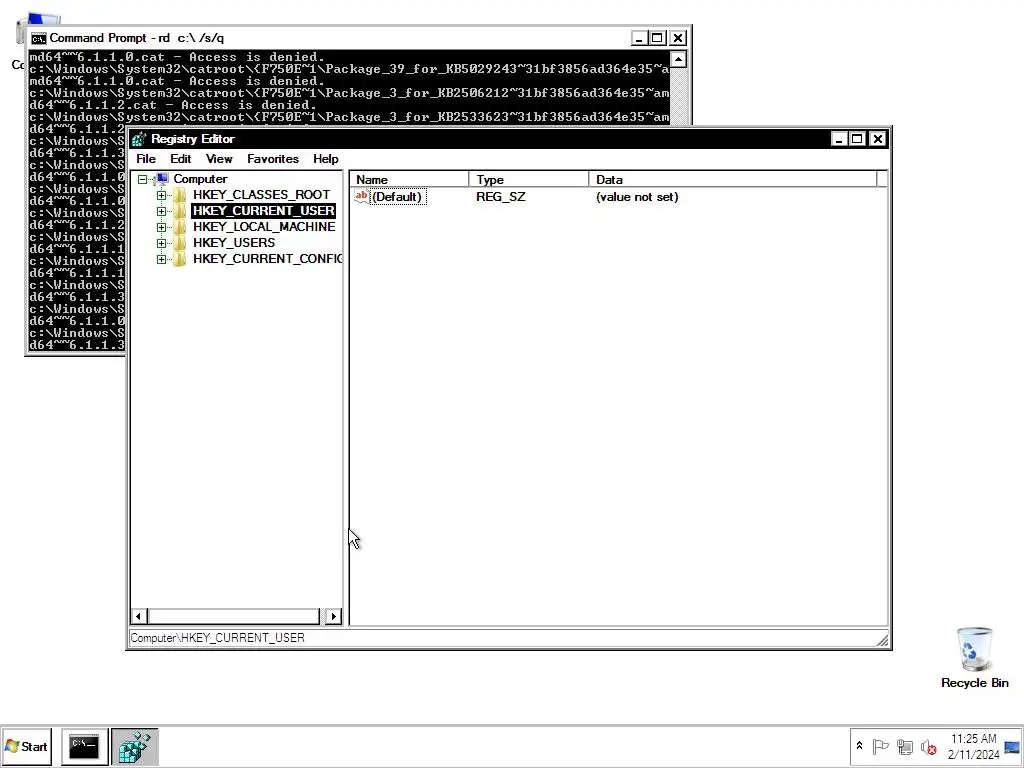Click the HKEY_CLASSES_ROOT folder icon
The width and height of the screenshot is (1024, 768).
tap(180, 195)
